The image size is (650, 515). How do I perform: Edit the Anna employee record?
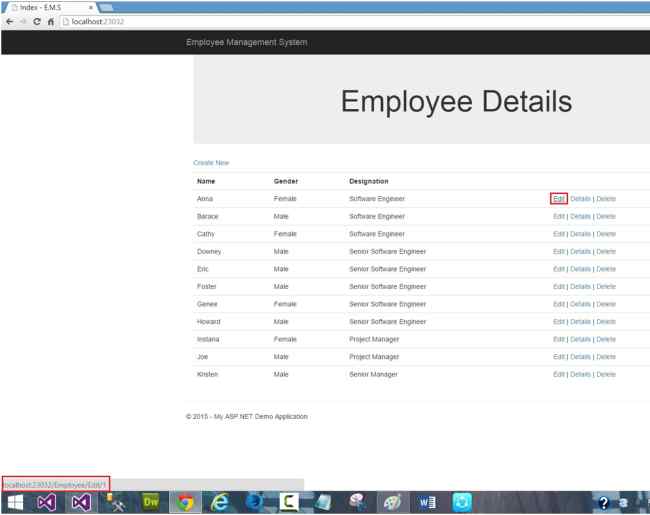click(559, 199)
